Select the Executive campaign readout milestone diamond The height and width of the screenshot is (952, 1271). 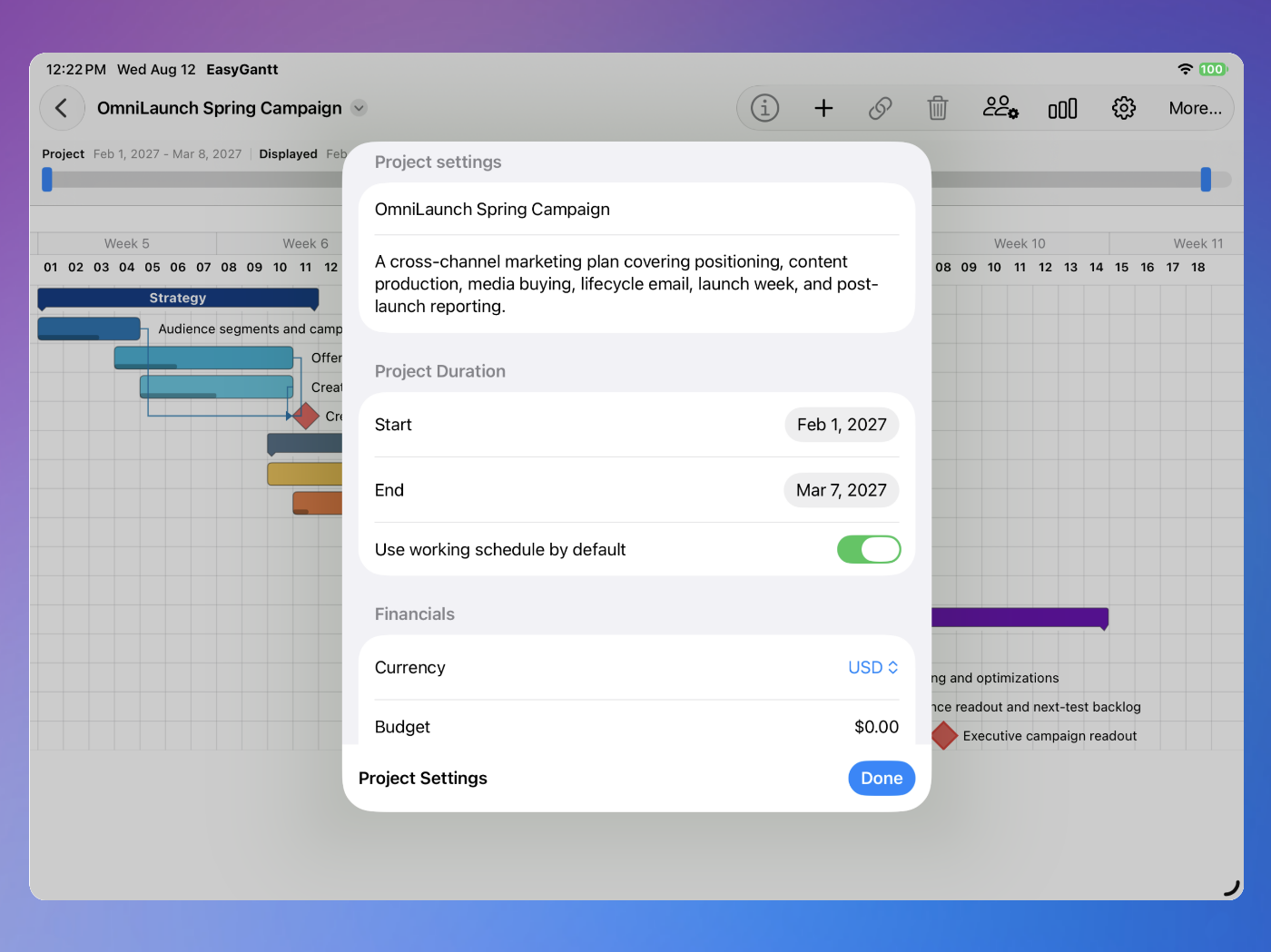point(944,735)
